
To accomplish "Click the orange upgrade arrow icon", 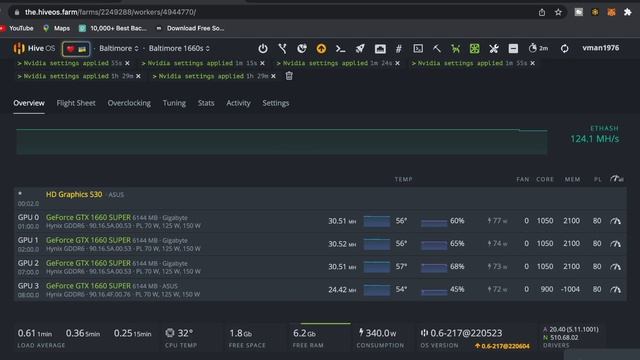I will (x=321, y=49).
